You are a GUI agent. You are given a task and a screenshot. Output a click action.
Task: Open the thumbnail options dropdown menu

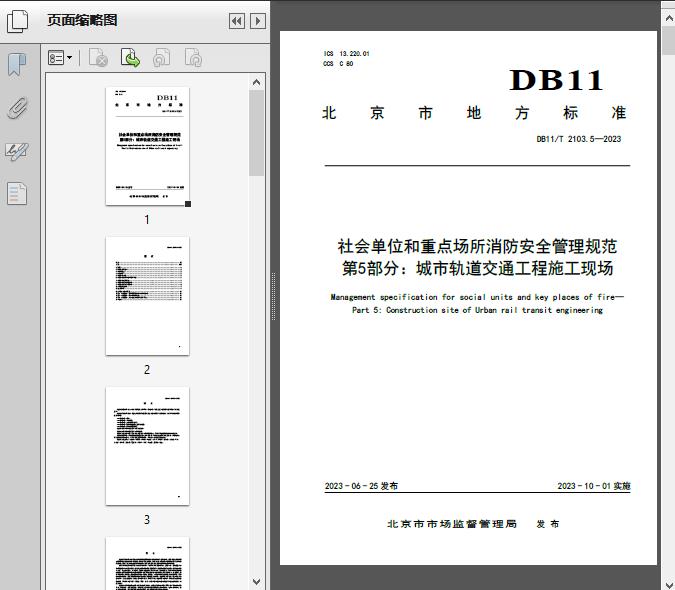coord(60,59)
